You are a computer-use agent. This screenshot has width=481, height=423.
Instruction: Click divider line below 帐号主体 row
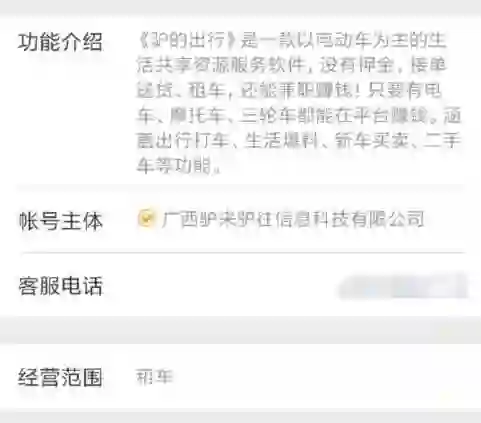pyautogui.click(x=242, y=253)
